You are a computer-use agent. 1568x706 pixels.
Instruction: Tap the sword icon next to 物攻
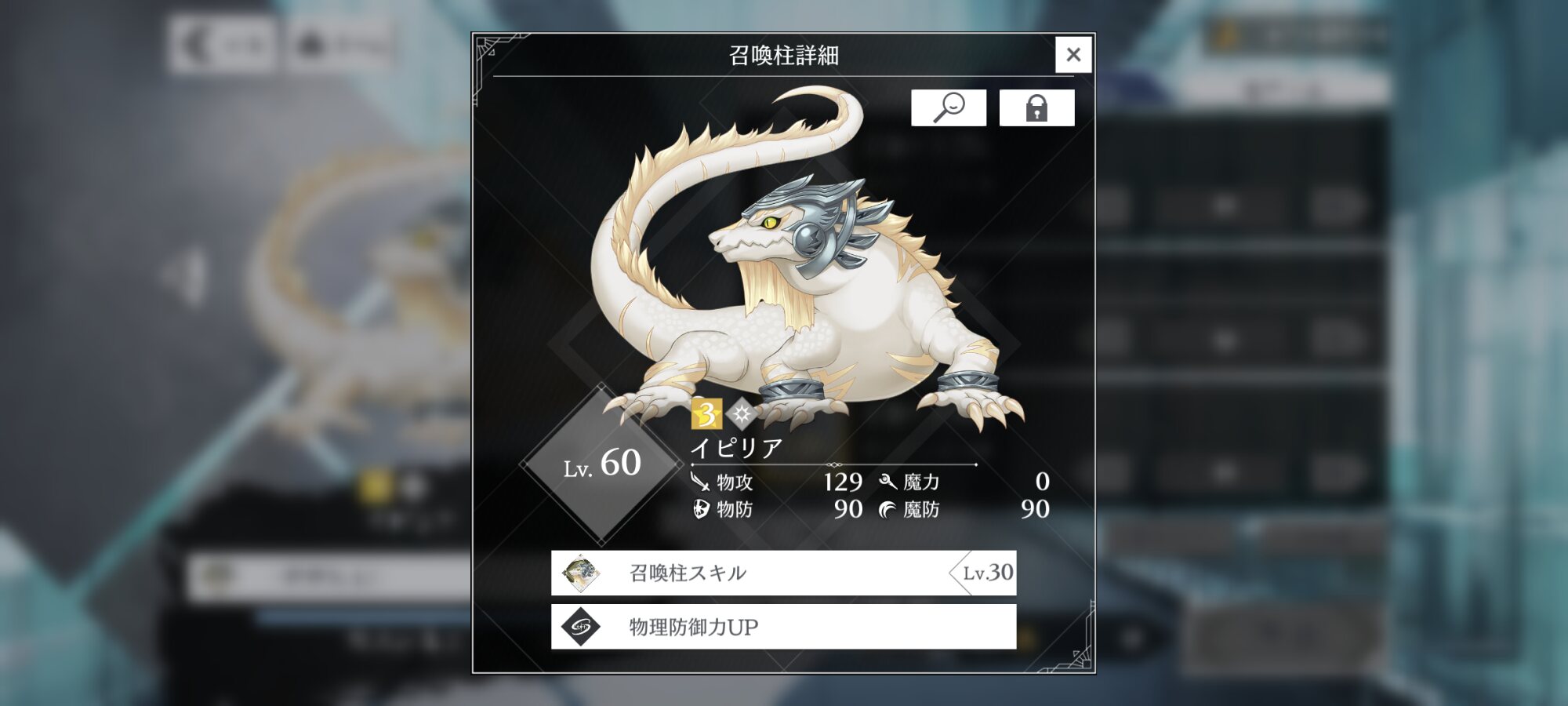coord(700,481)
